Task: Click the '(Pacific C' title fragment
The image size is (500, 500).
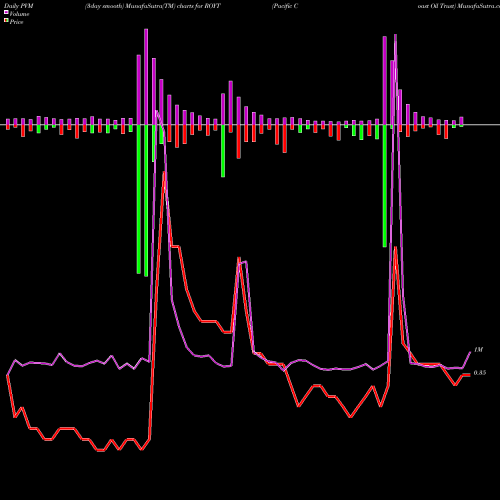Action: click(285, 6)
